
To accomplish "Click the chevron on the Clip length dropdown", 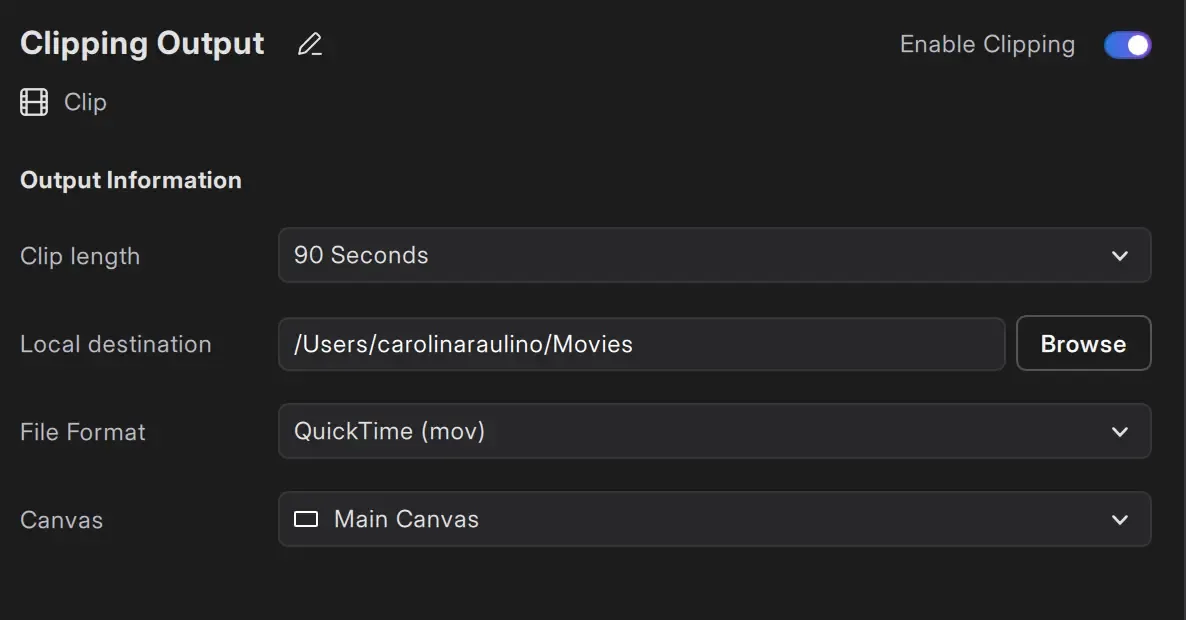I will click(x=1120, y=255).
